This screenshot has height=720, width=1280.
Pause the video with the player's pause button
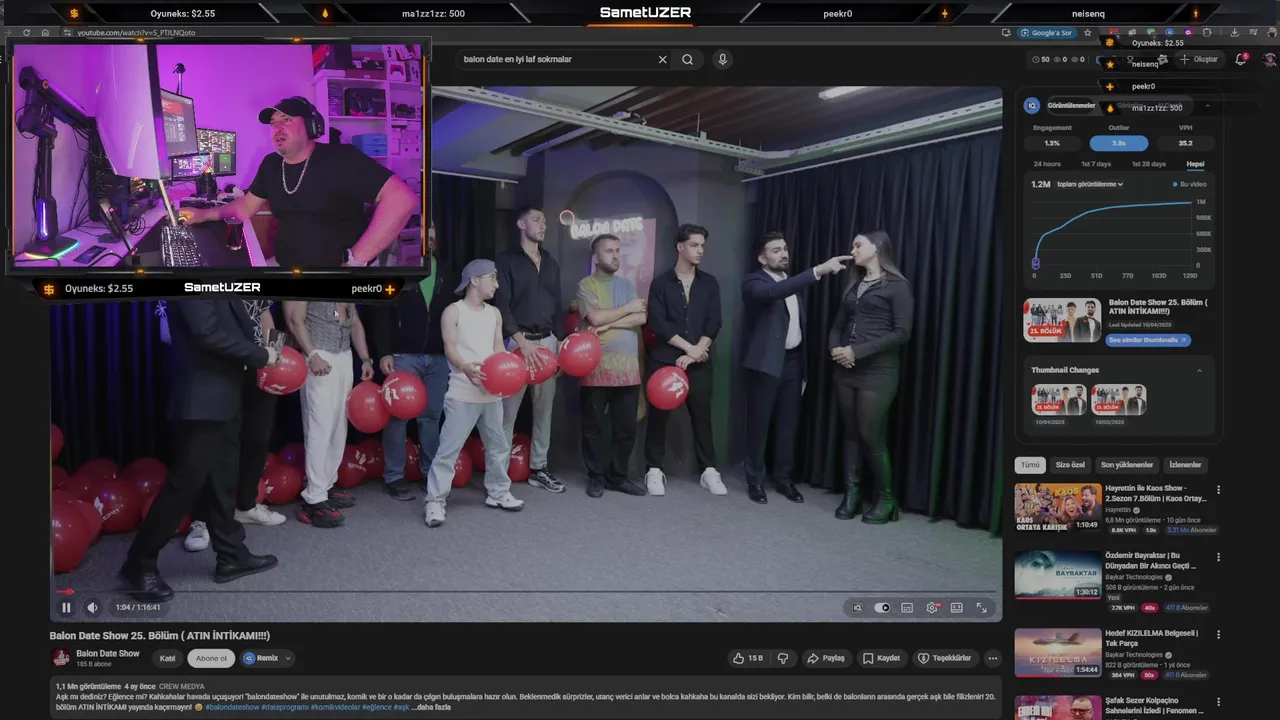[x=66, y=607]
